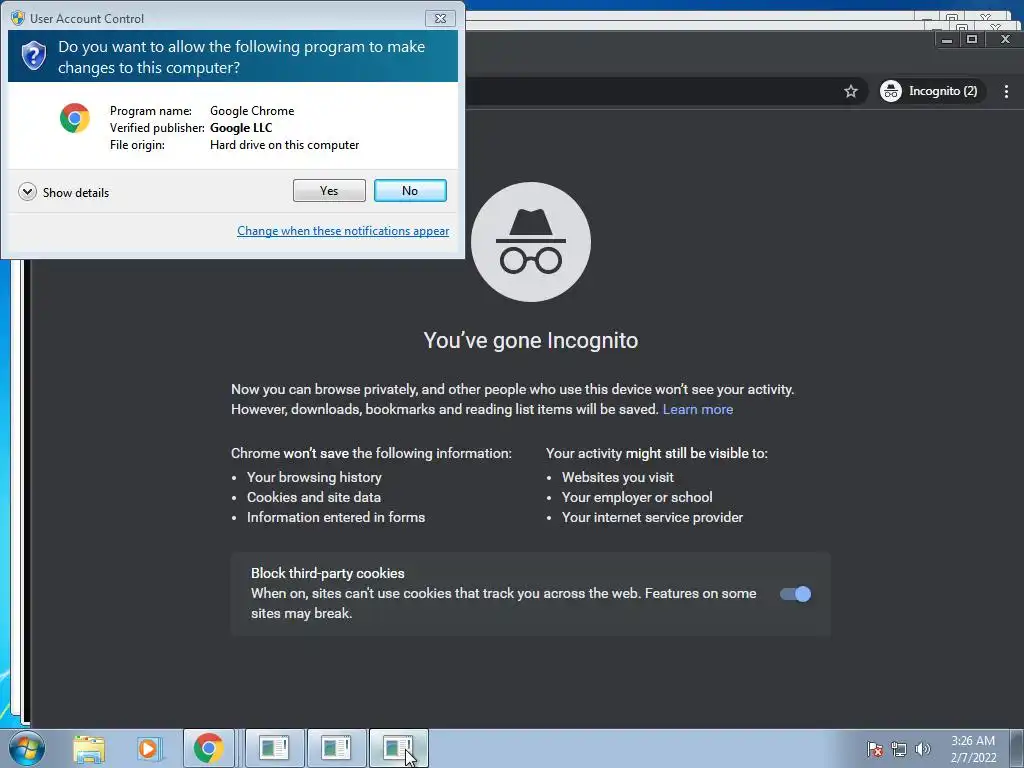Click the large Incognito hat-and-glasses icon
The image size is (1024, 768).
[531, 242]
